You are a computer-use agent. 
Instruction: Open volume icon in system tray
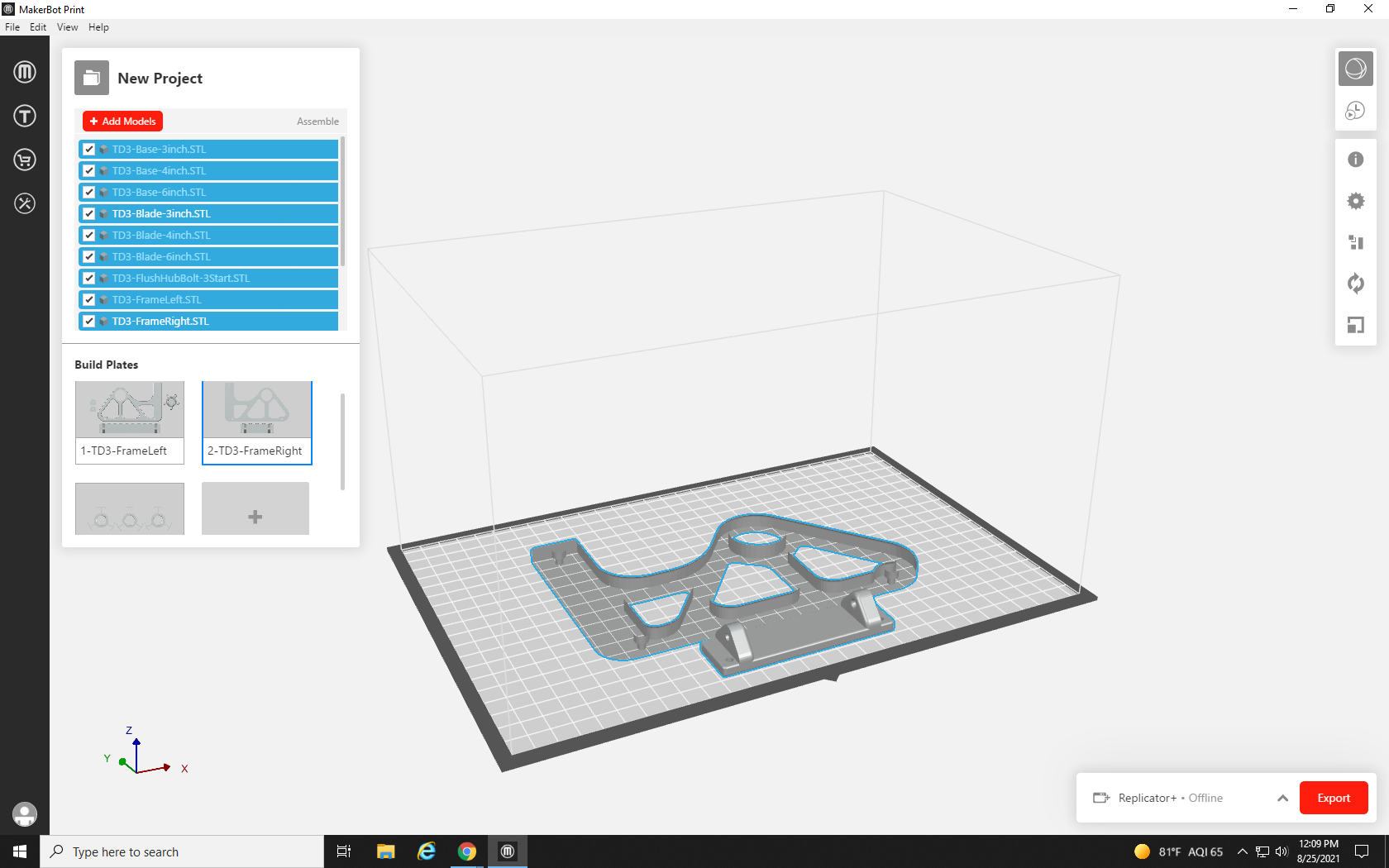(1282, 851)
